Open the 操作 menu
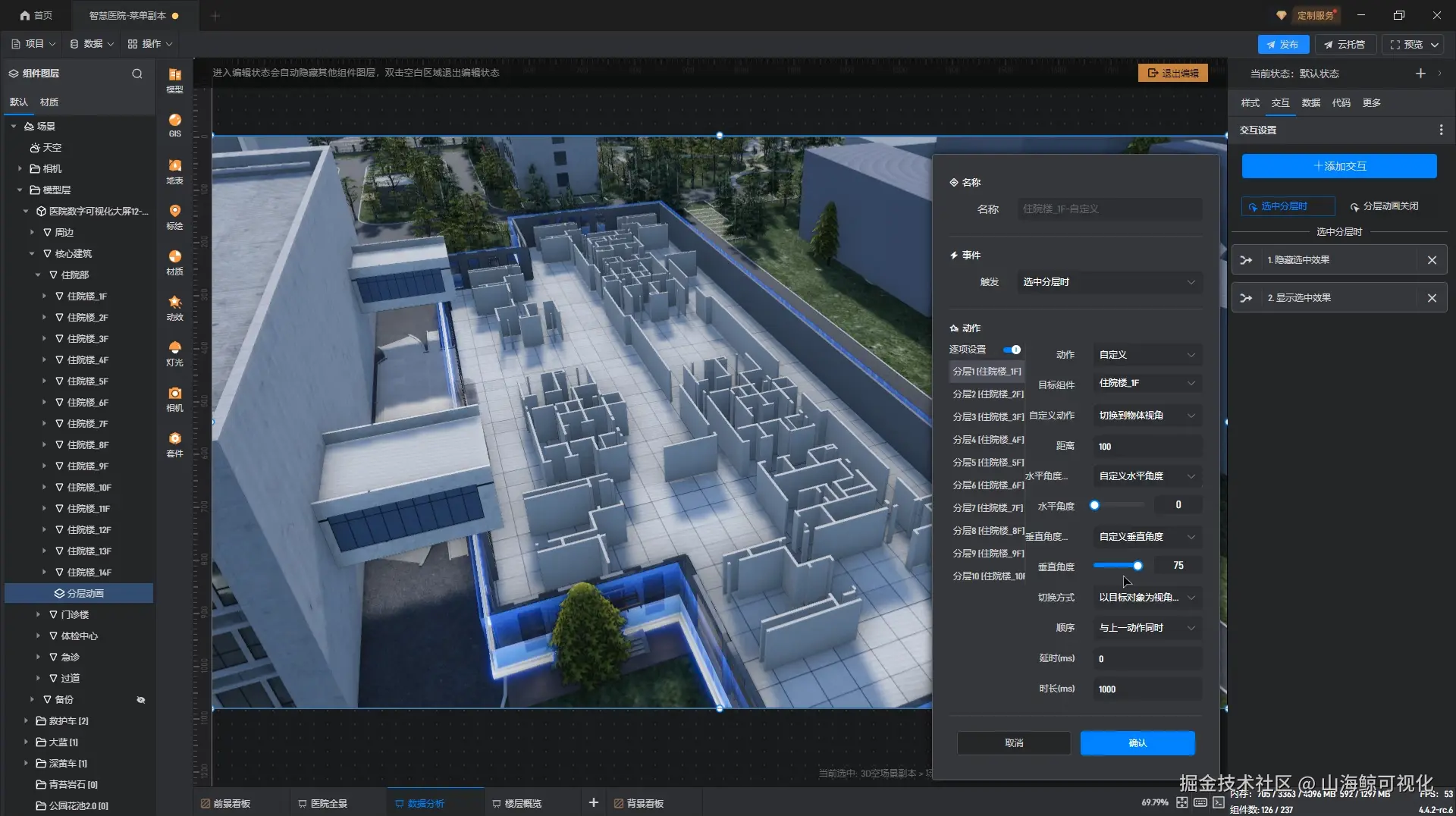Viewport: 1456px width, 816px height. pyautogui.click(x=150, y=44)
